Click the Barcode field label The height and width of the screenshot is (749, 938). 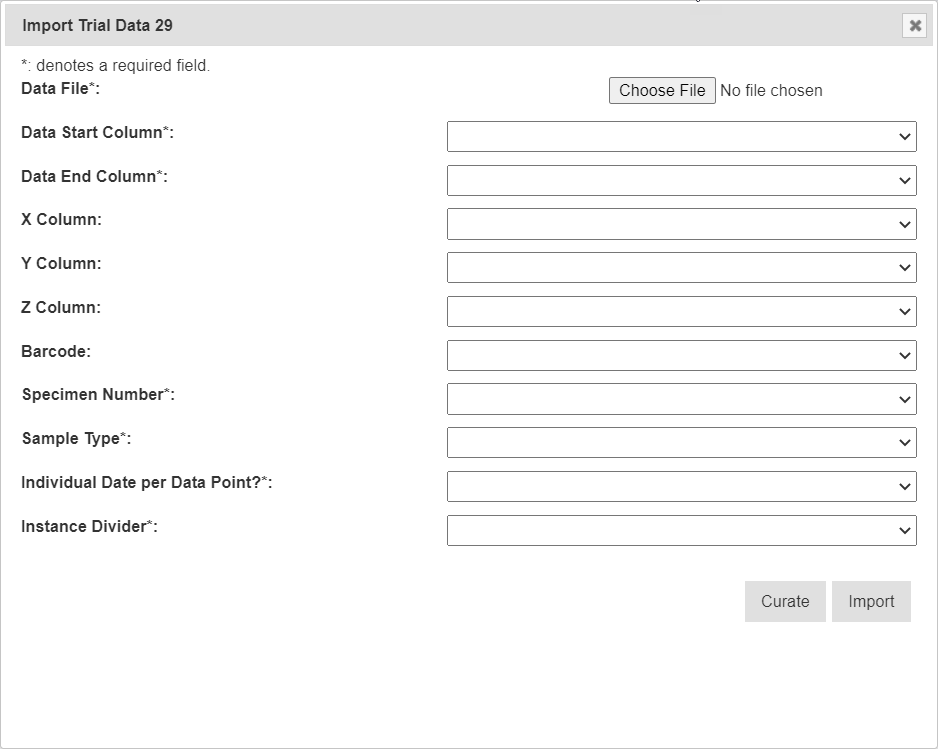[56, 351]
